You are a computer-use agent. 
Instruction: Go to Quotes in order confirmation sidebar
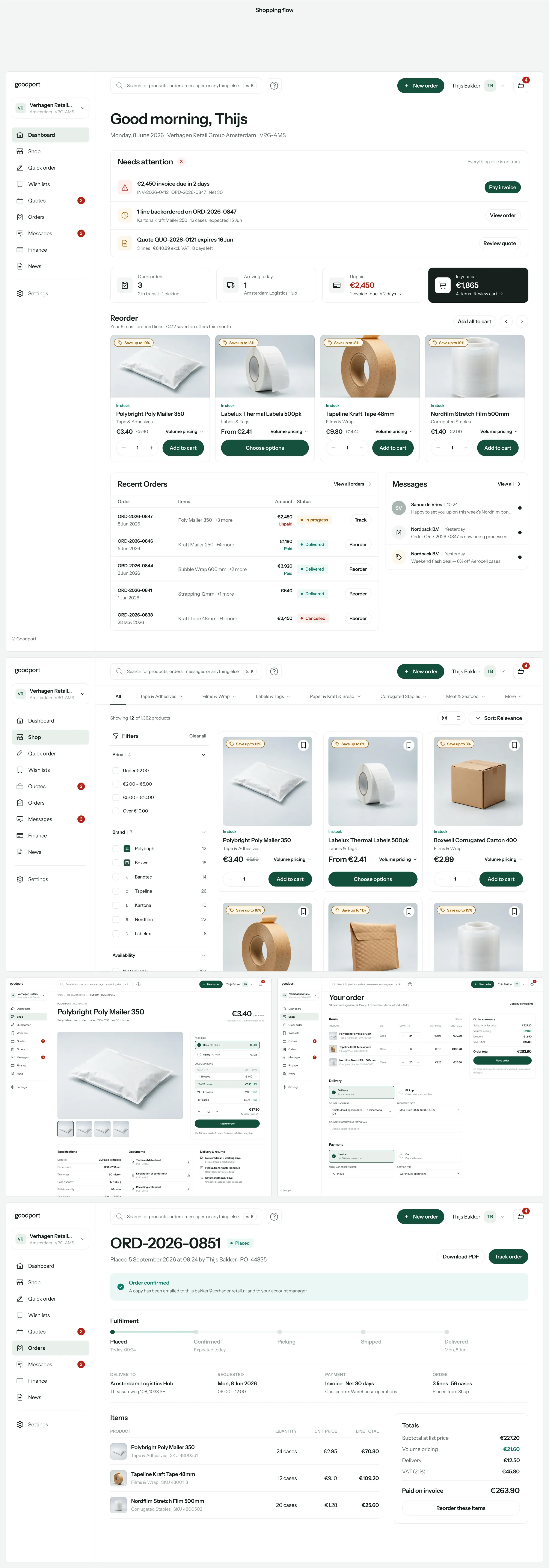(x=51, y=1332)
